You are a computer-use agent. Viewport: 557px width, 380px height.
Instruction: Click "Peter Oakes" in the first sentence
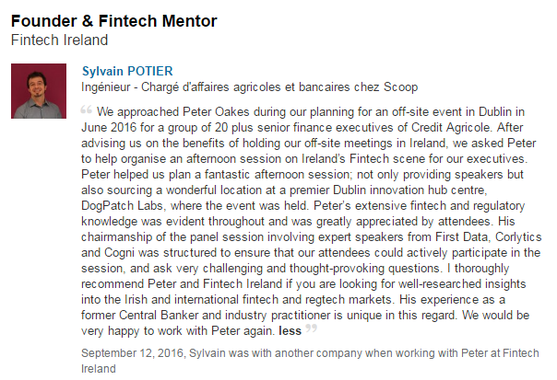coord(216,112)
